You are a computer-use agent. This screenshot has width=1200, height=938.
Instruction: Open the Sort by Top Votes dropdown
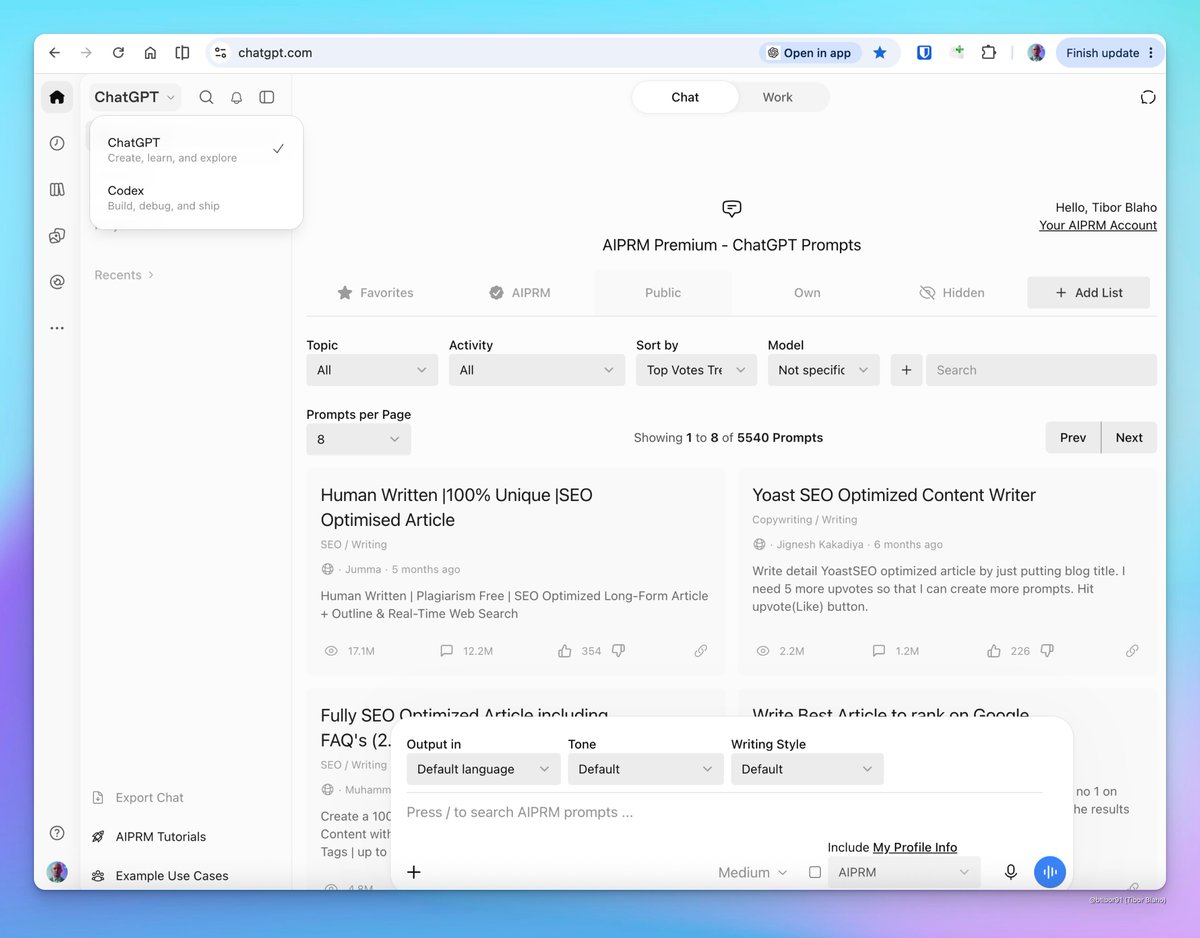tap(696, 370)
